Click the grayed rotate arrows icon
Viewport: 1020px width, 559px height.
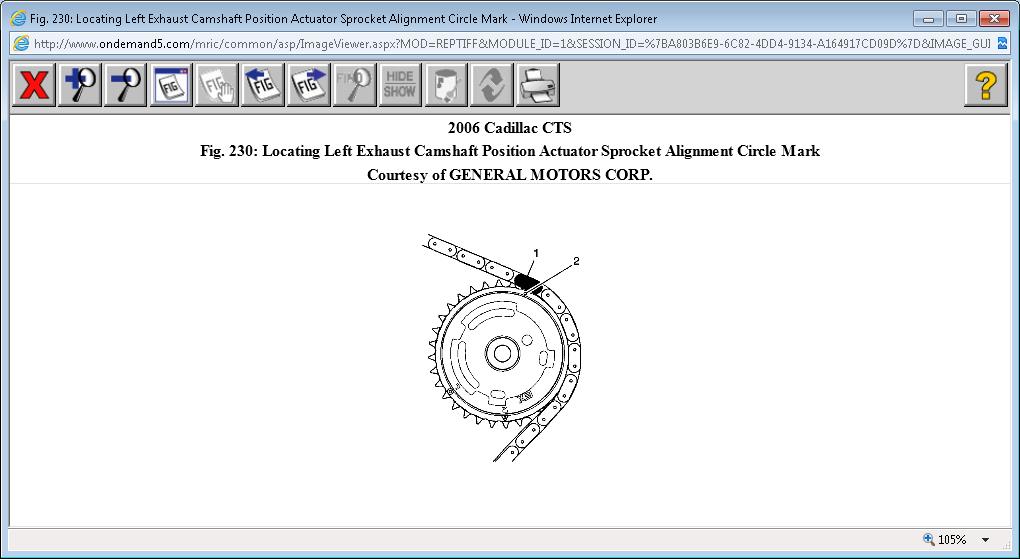tap(492, 85)
